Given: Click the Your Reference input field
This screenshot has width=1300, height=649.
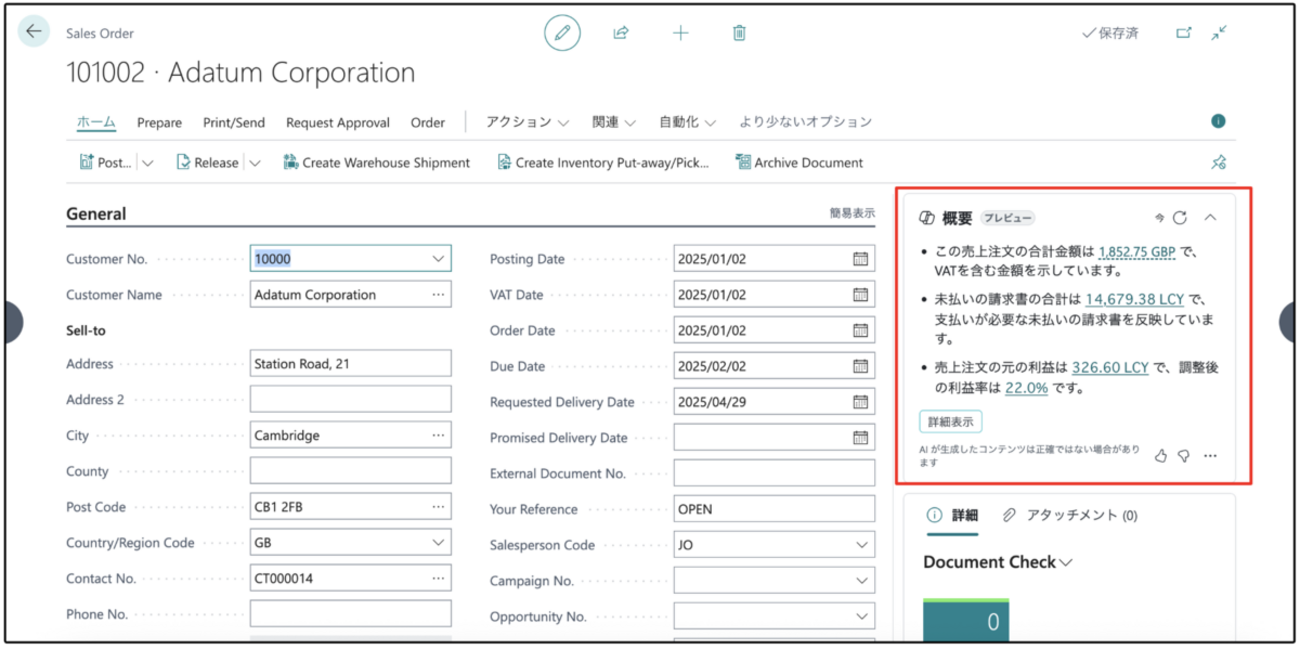Looking at the screenshot, I should (773, 509).
